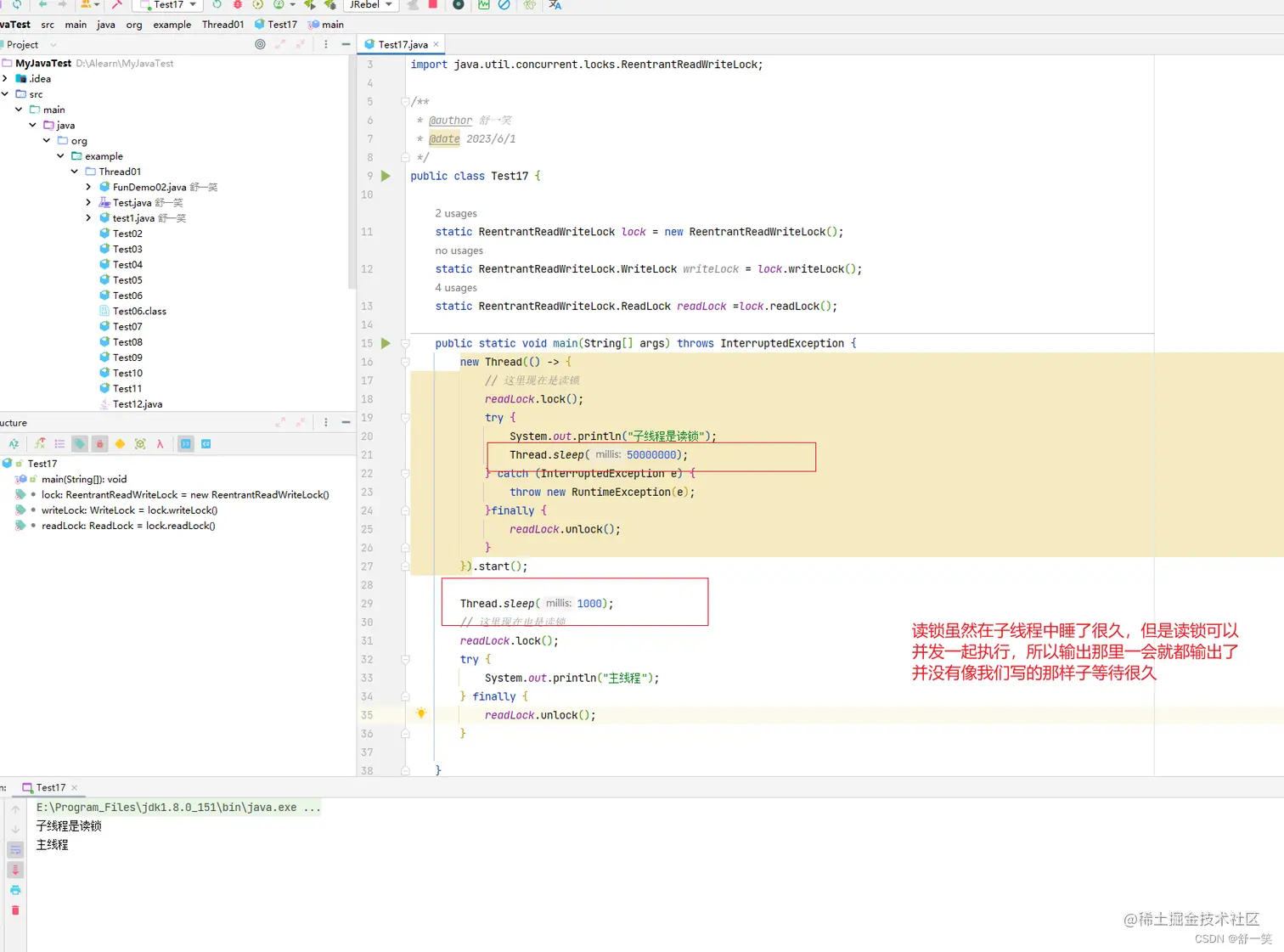Close the Test17 run tab
Image resolution: width=1284 pixels, height=952 pixels.
75,787
